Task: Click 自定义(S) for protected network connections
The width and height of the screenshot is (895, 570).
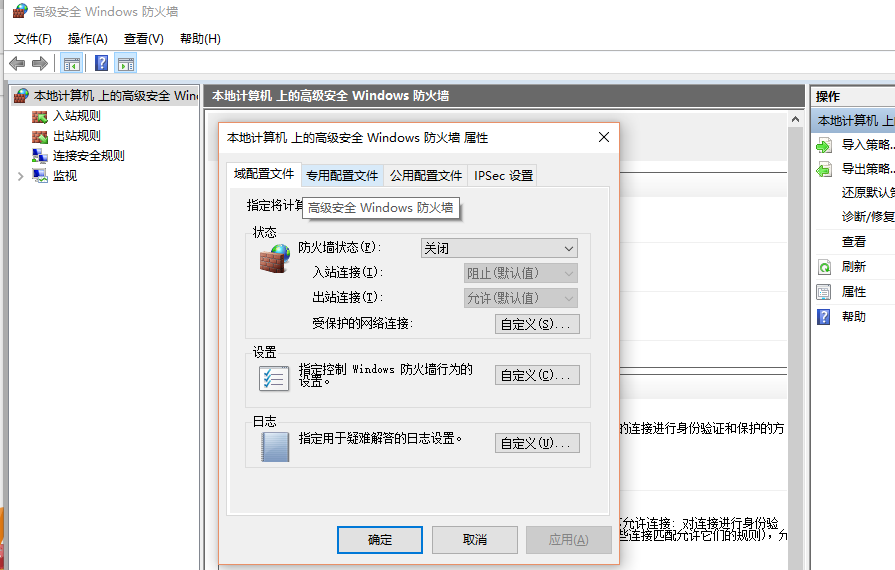Action: coord(537,324)
